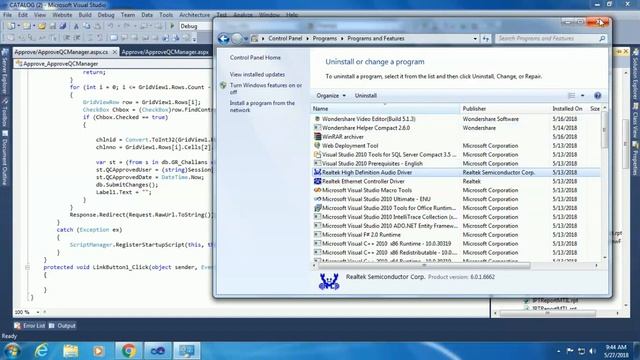Open the Output tab at bottom
This screenshot has width=640, height=360.
(x=62, y=326)
